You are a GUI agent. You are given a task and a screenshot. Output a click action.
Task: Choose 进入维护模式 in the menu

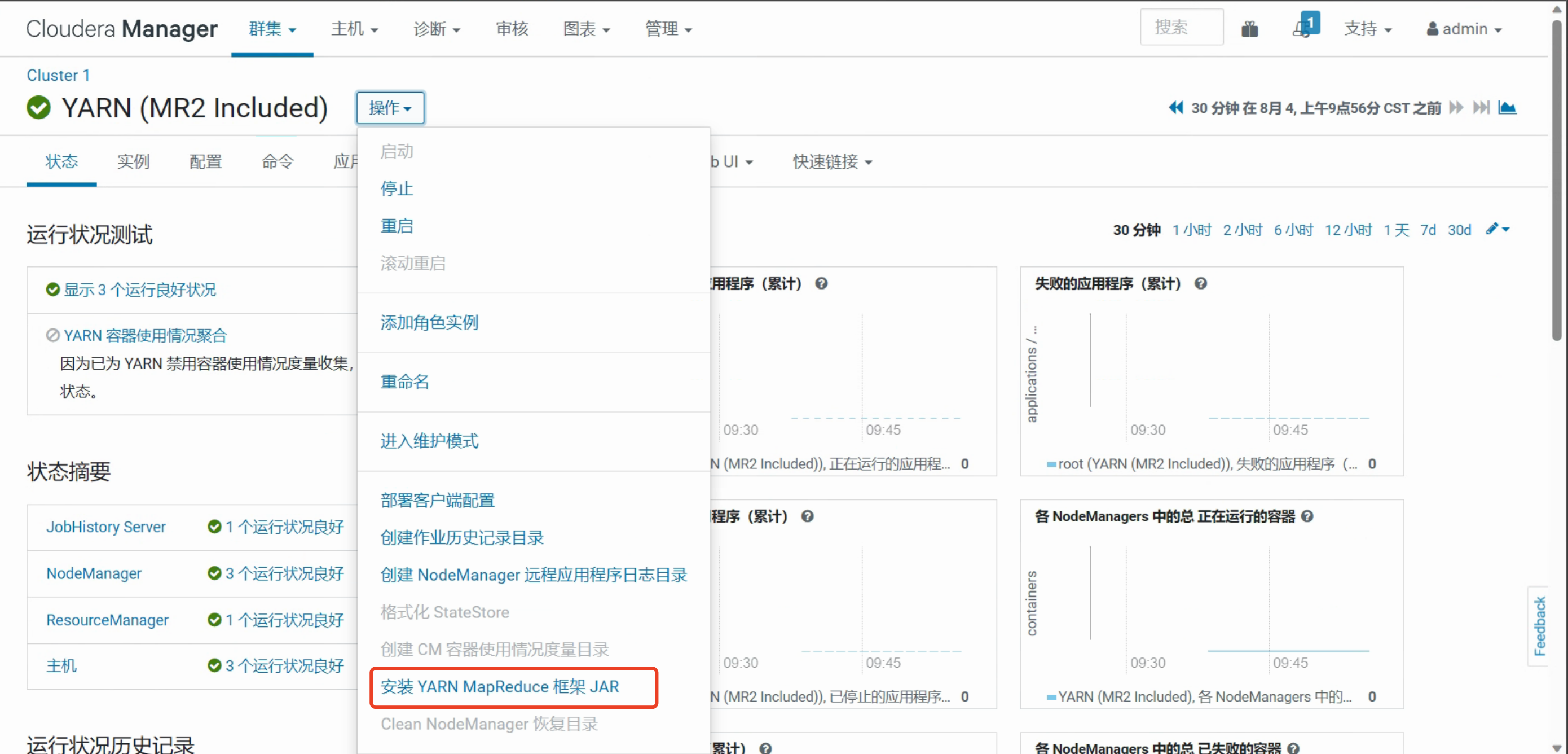[429, 441]
